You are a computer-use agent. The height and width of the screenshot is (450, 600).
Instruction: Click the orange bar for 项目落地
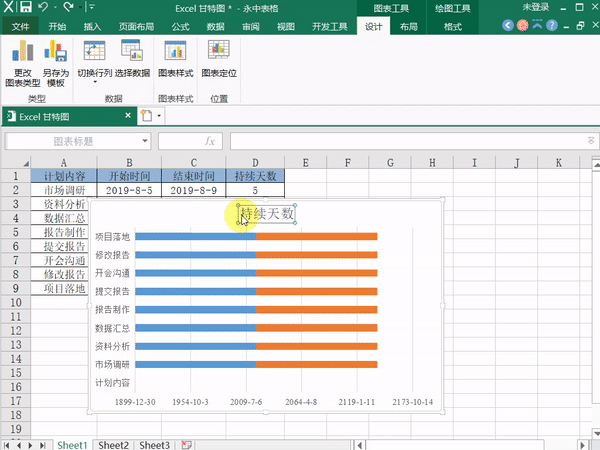click(x=316, y=236)
